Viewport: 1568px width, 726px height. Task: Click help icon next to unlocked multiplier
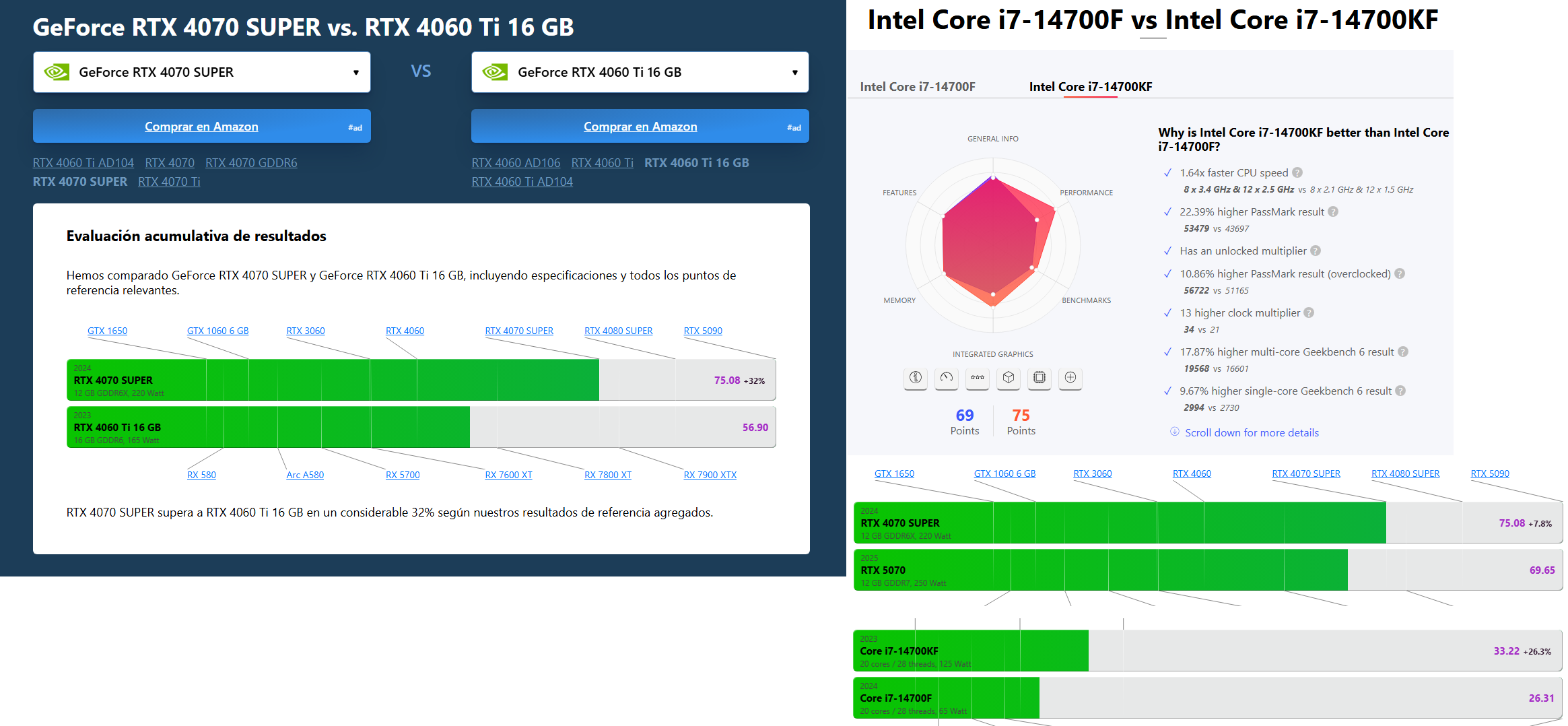point(1316,251)
